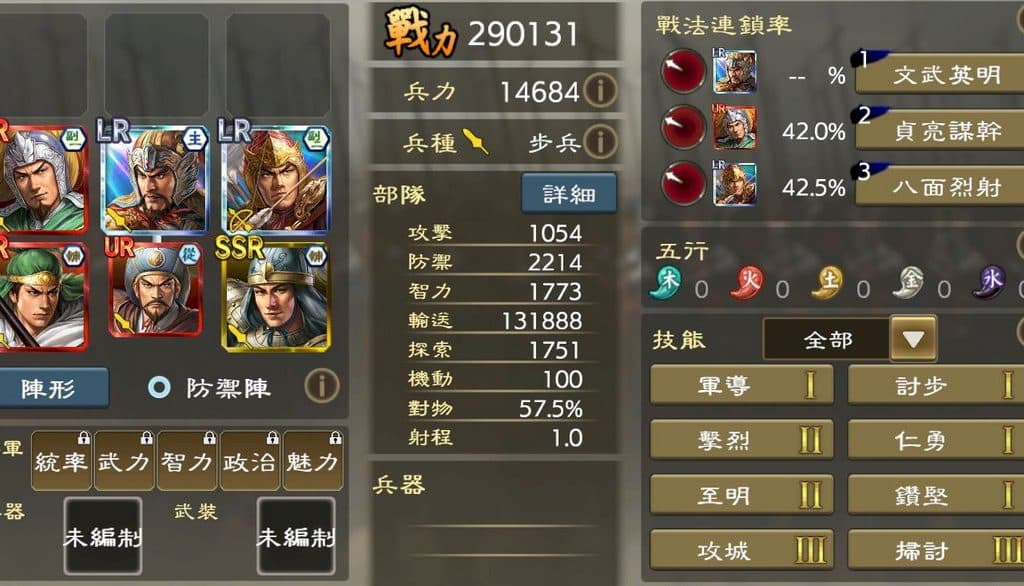Select the 火 fire element icon
This screenshot has width=1024, height=586.
(748, 282)
